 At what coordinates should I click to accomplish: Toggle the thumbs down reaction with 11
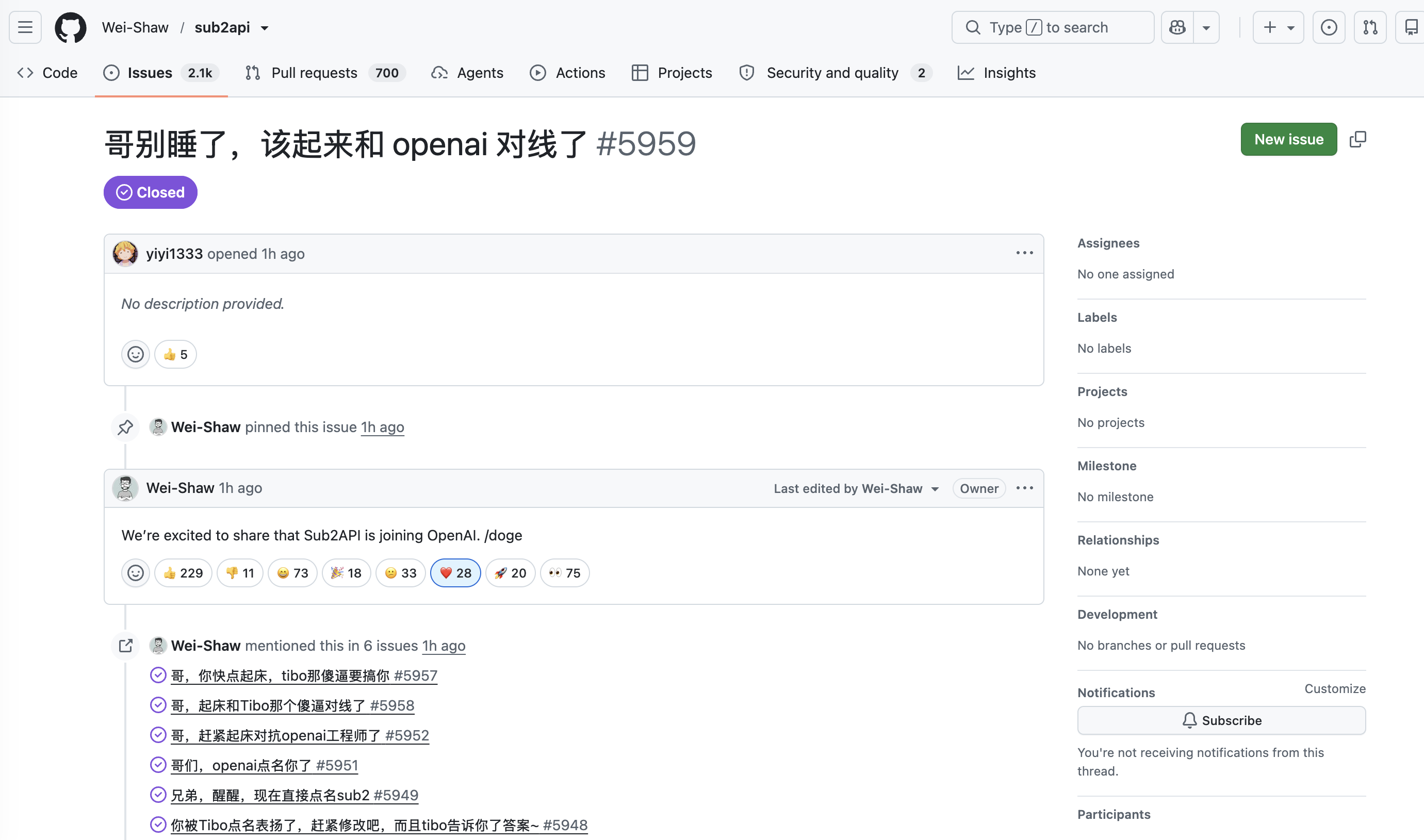point(240,573)
